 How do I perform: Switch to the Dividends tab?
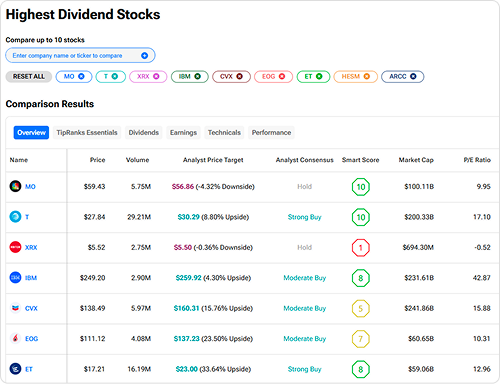tap(144, 133)
